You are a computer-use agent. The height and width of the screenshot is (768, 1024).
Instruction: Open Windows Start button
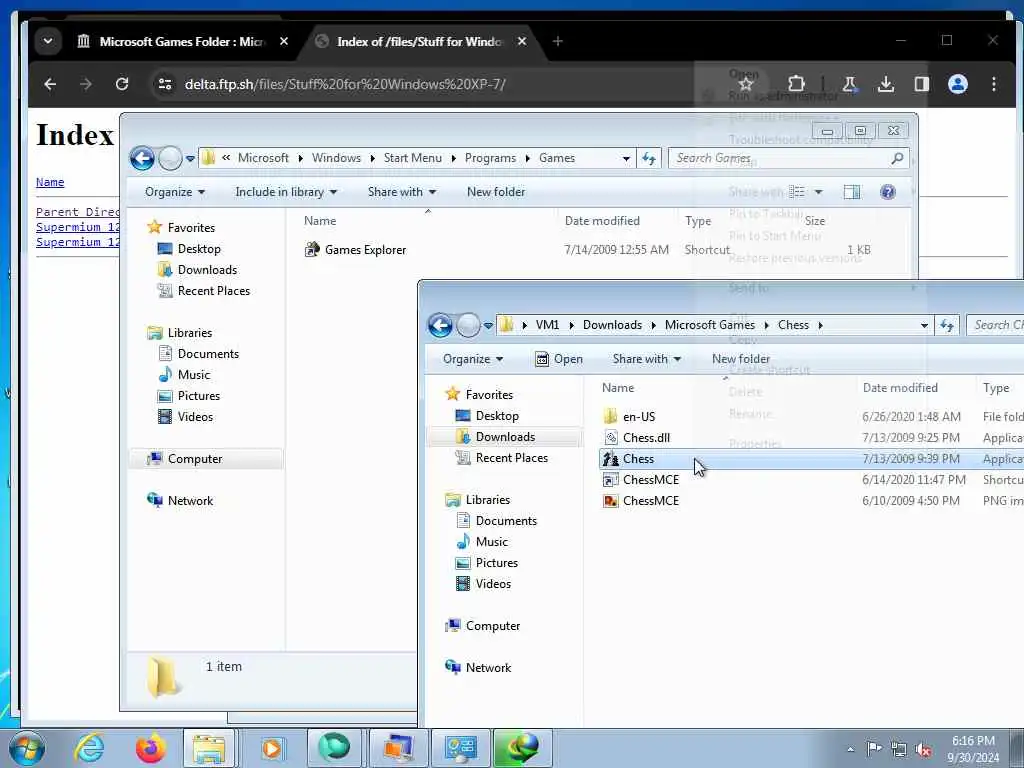pyautogui.click(x=27, y=748)
